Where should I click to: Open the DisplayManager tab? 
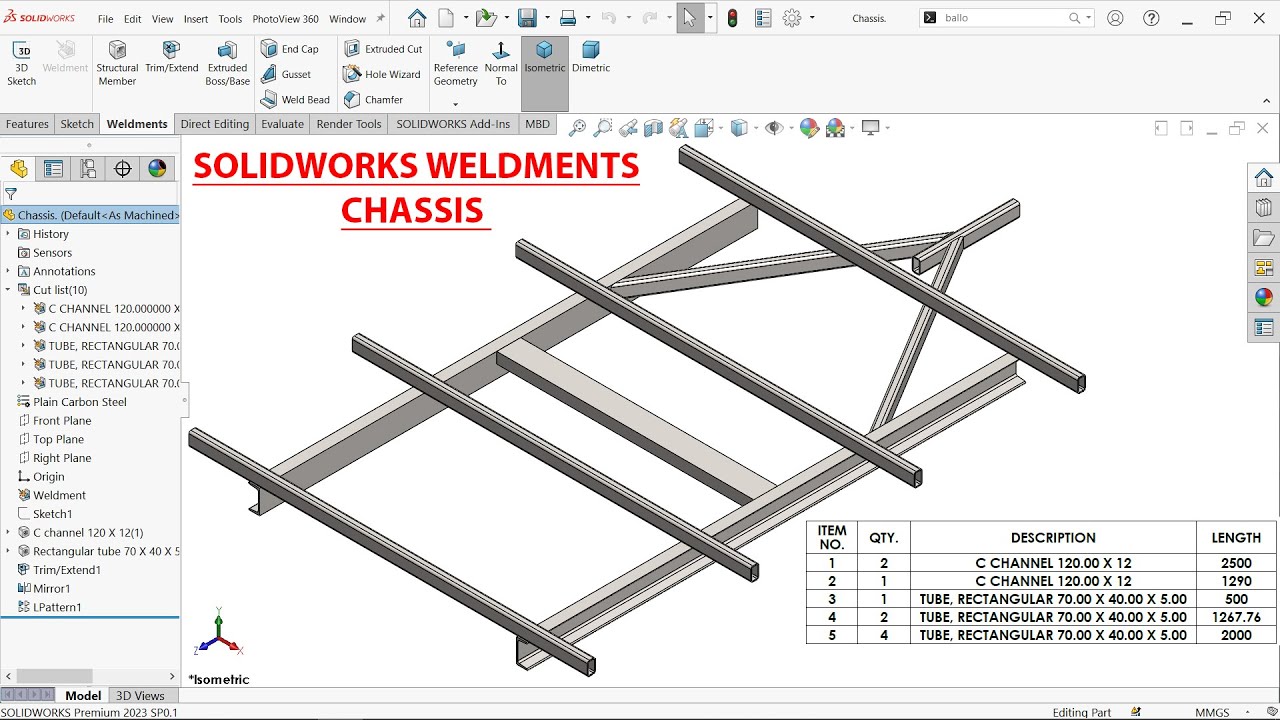point(157,169)
